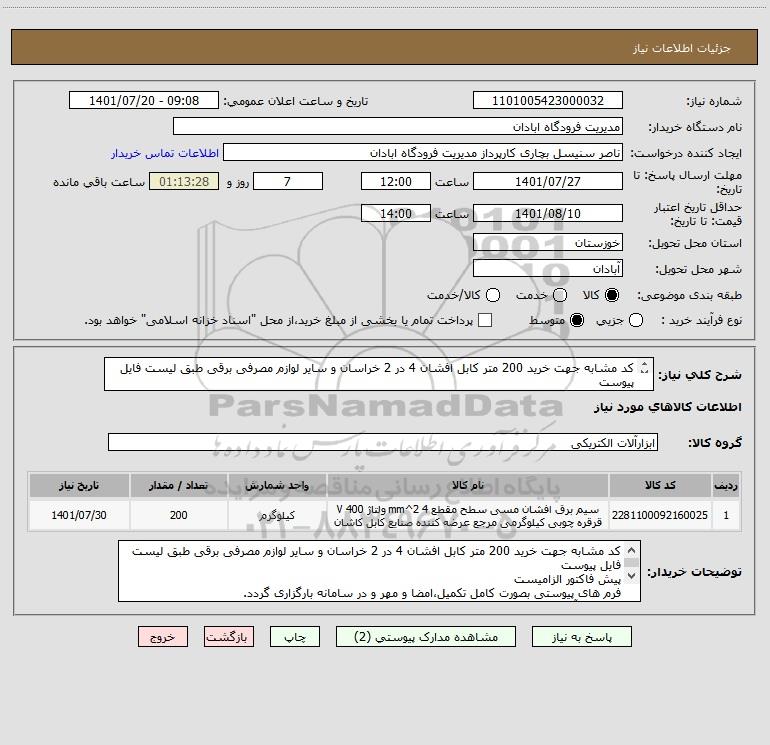
Task: Click price validity date 1401/08/10 field
Action: click(x=548, y=214)
